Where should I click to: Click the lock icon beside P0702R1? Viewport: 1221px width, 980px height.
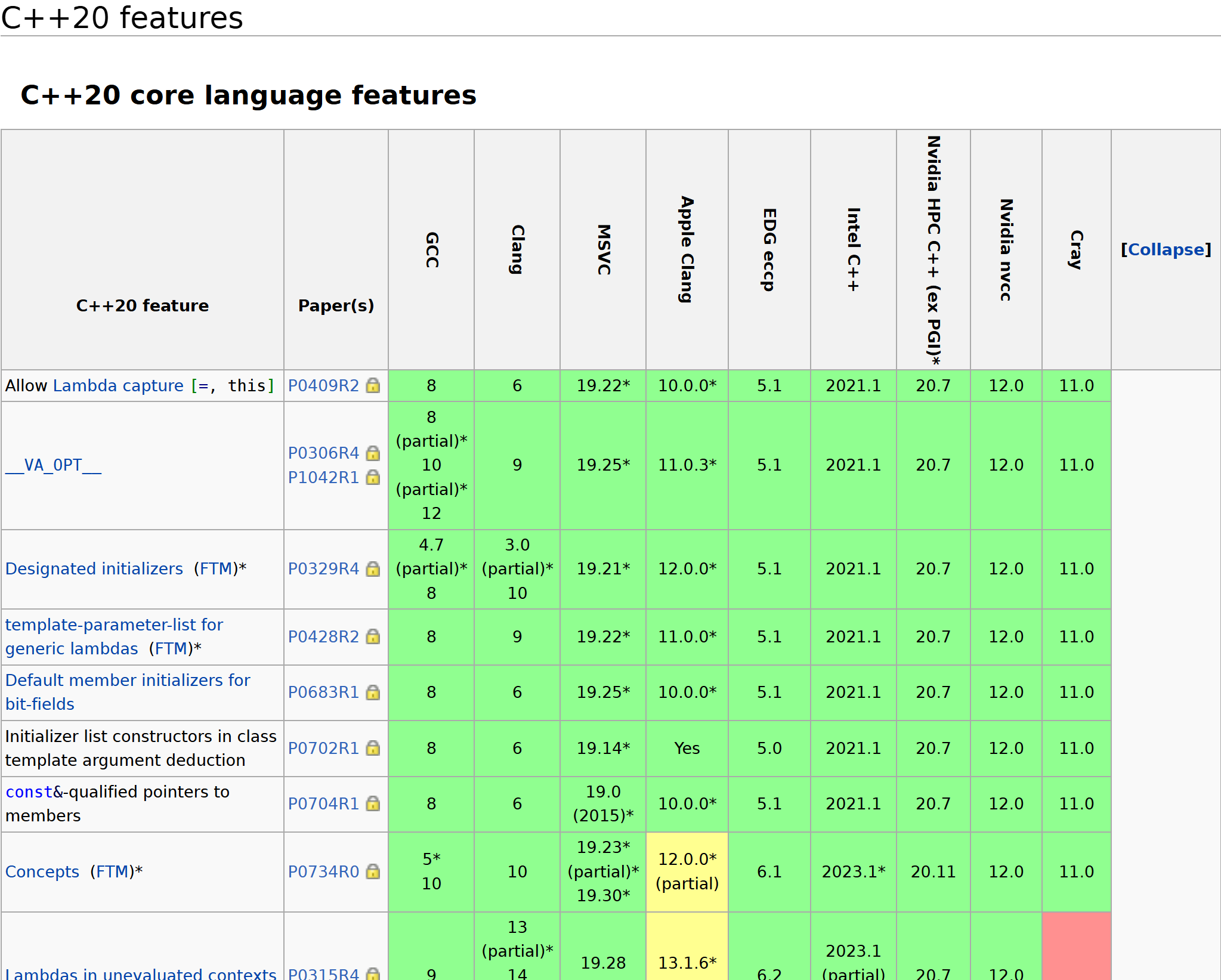click(373, 748)
